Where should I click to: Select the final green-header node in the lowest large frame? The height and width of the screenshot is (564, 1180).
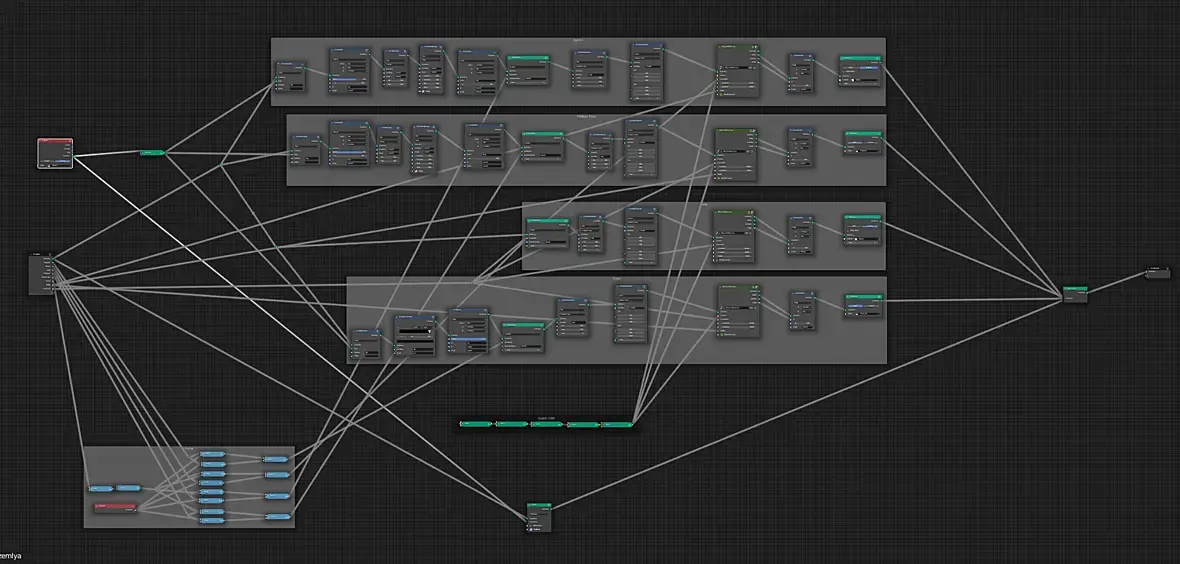864,306
